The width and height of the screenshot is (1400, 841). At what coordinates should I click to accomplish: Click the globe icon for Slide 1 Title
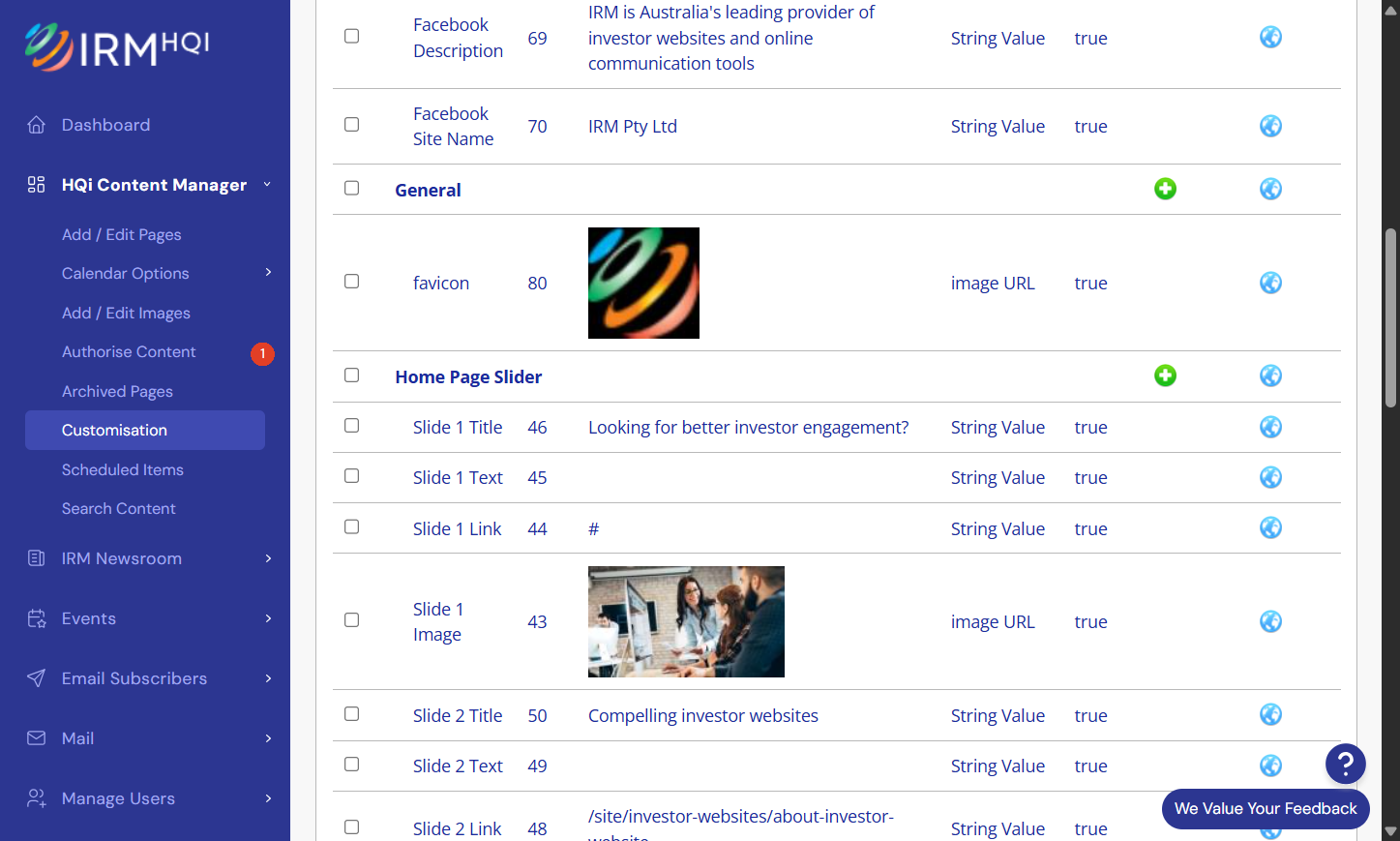pos(1270,427)
